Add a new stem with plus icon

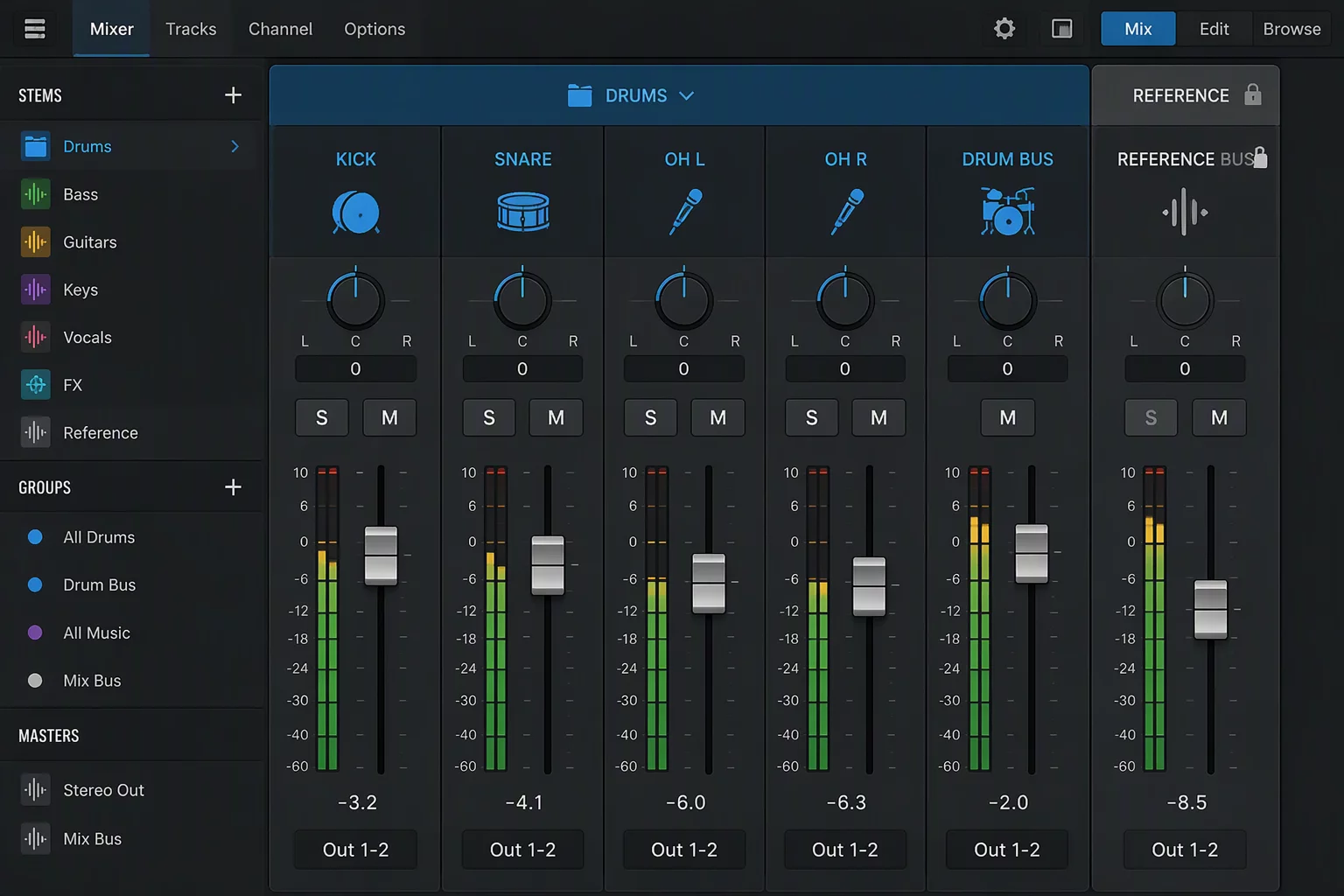pos(233,94)
